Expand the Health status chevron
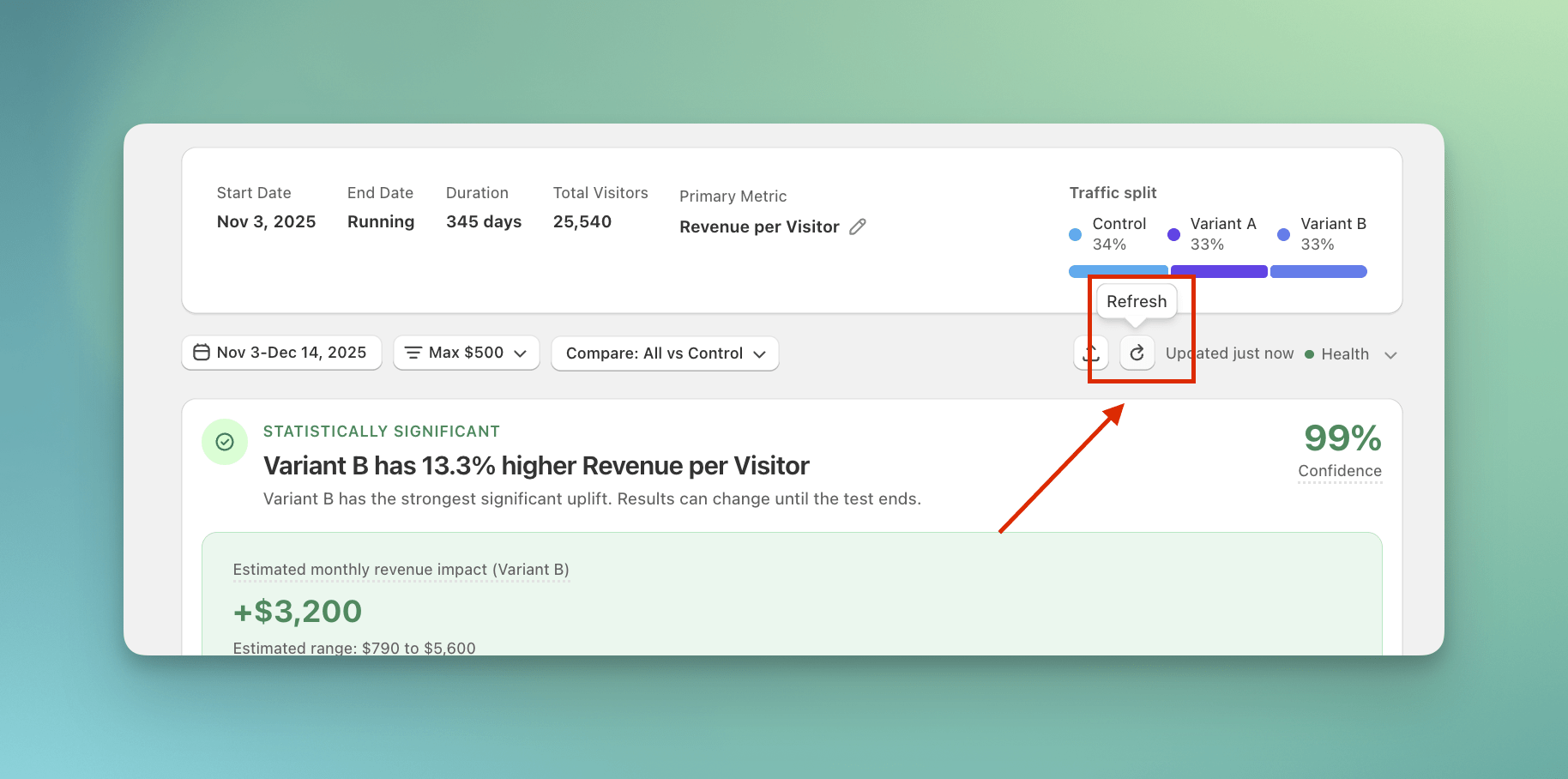The height and width of the screenshot is (779, 1568). click(1390, 354)
